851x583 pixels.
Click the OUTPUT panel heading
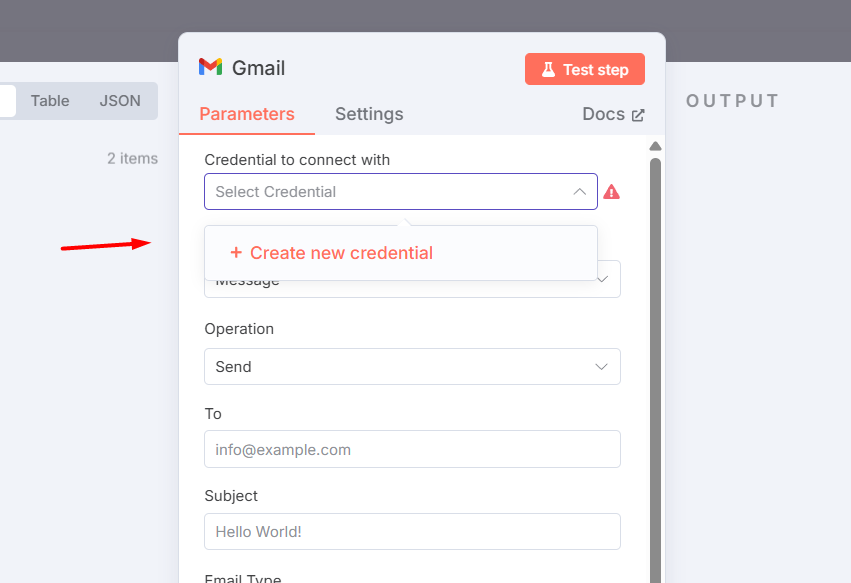(x=732, y=101)
